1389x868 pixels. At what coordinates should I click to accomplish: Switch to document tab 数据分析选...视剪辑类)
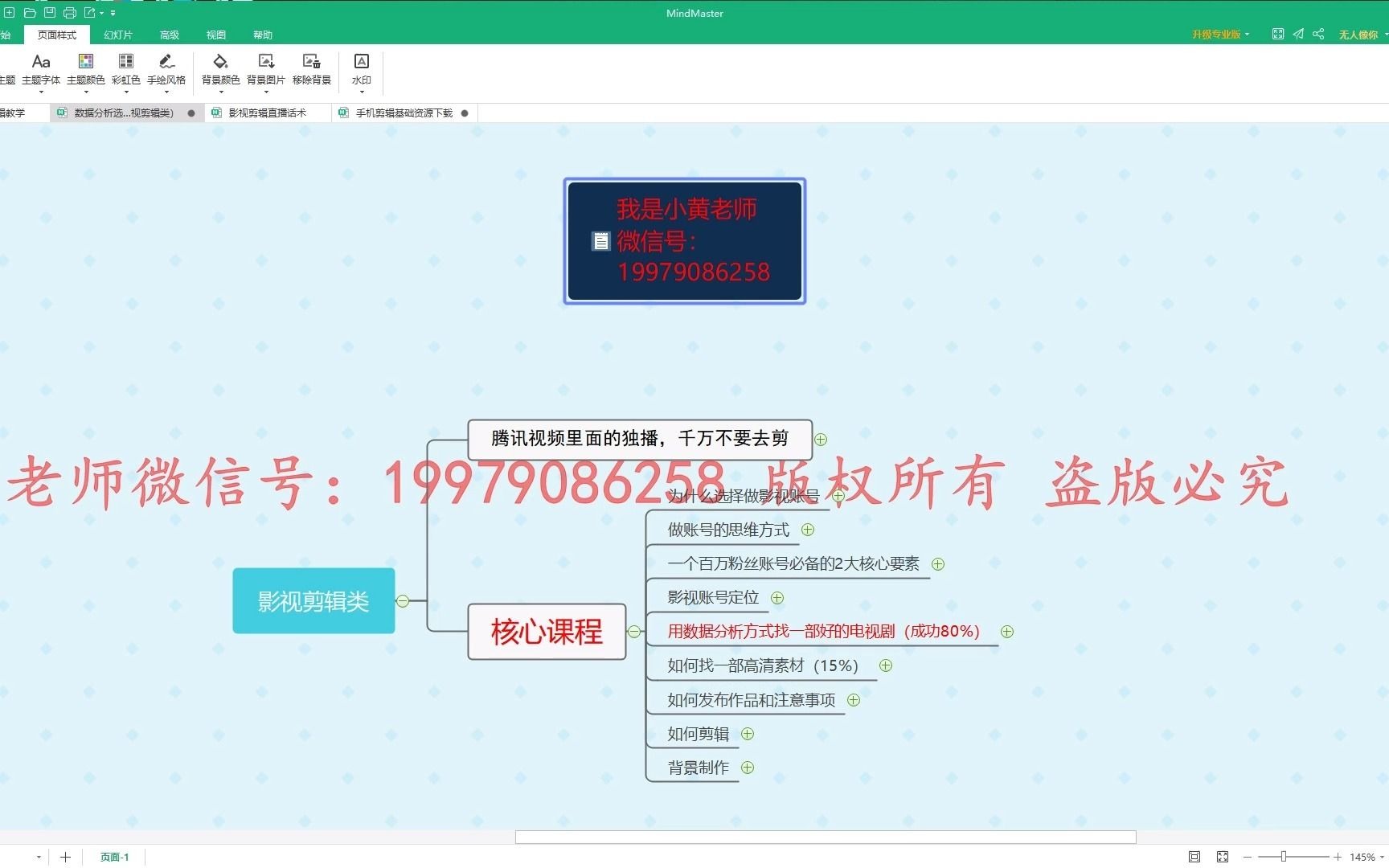click(126, 113)
